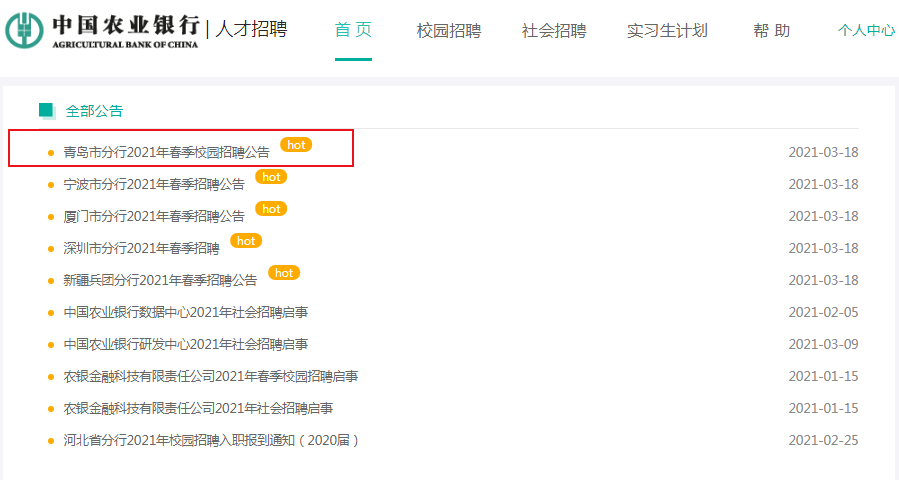899x480 pixels.
Task: Click the green square icon before 全部公告
Action: pos(47,111)
